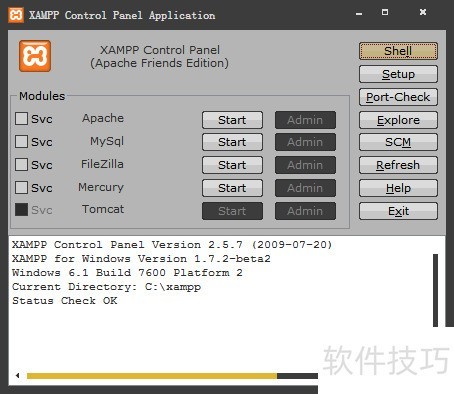Tick the MySql Svc checkbox
454x394 pixels.
point(21,141)
